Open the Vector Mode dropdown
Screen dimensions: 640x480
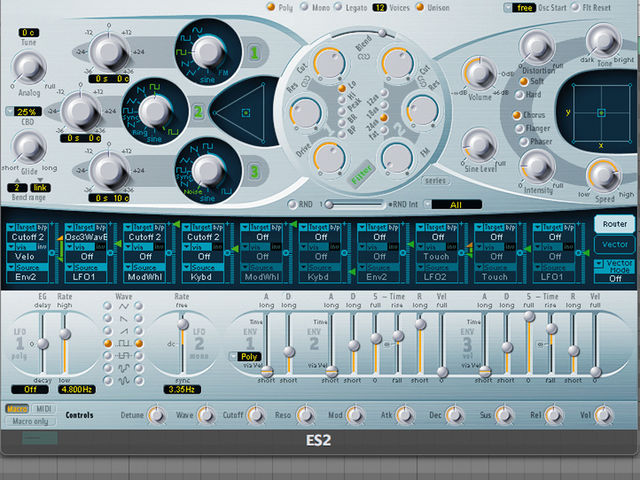pyautogui.click(x=615, y=273)
